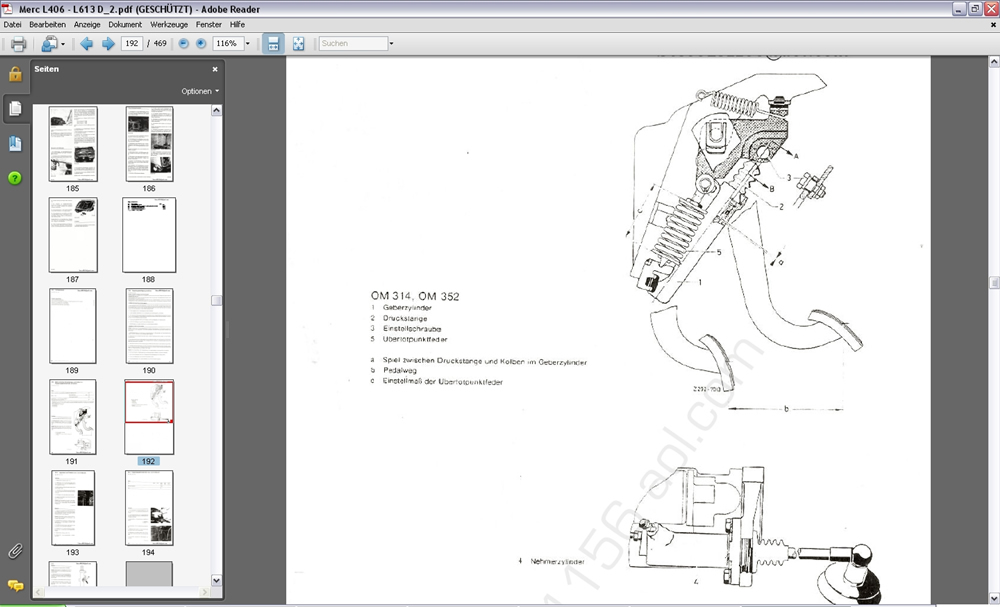Open the dropdown arrow beside the collaboration icon
This screenshot has height=607, width=1000.
pos(63,44)
